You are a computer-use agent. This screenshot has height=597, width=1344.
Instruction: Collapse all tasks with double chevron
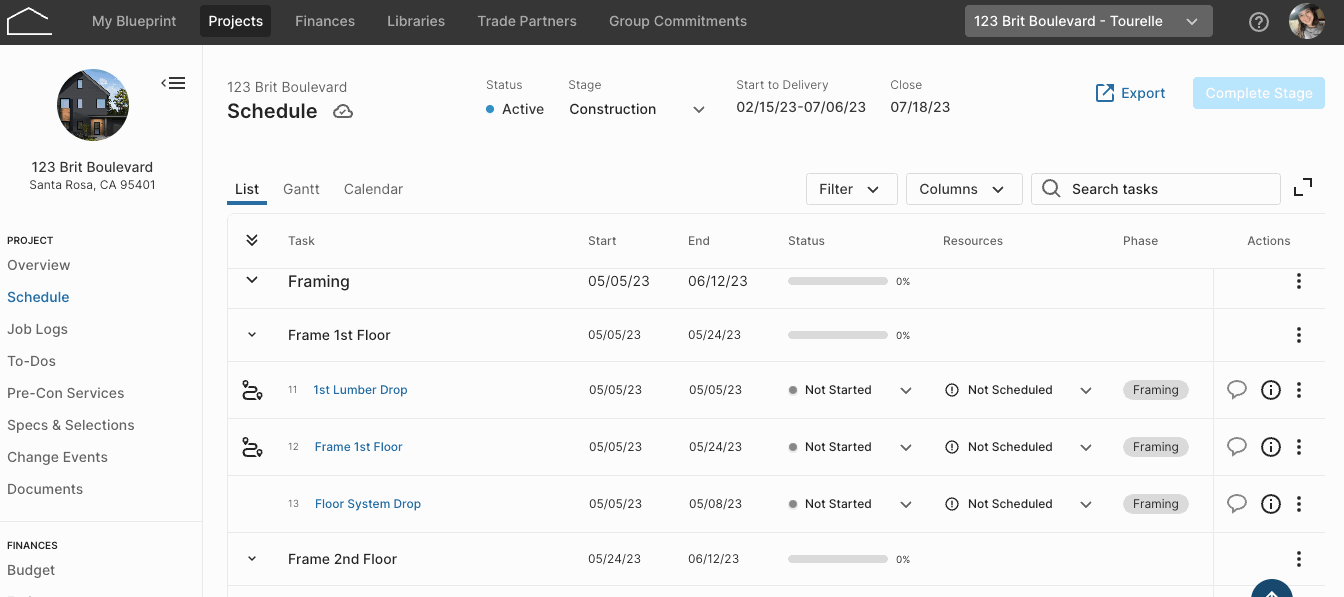click(x=252, y=240)
